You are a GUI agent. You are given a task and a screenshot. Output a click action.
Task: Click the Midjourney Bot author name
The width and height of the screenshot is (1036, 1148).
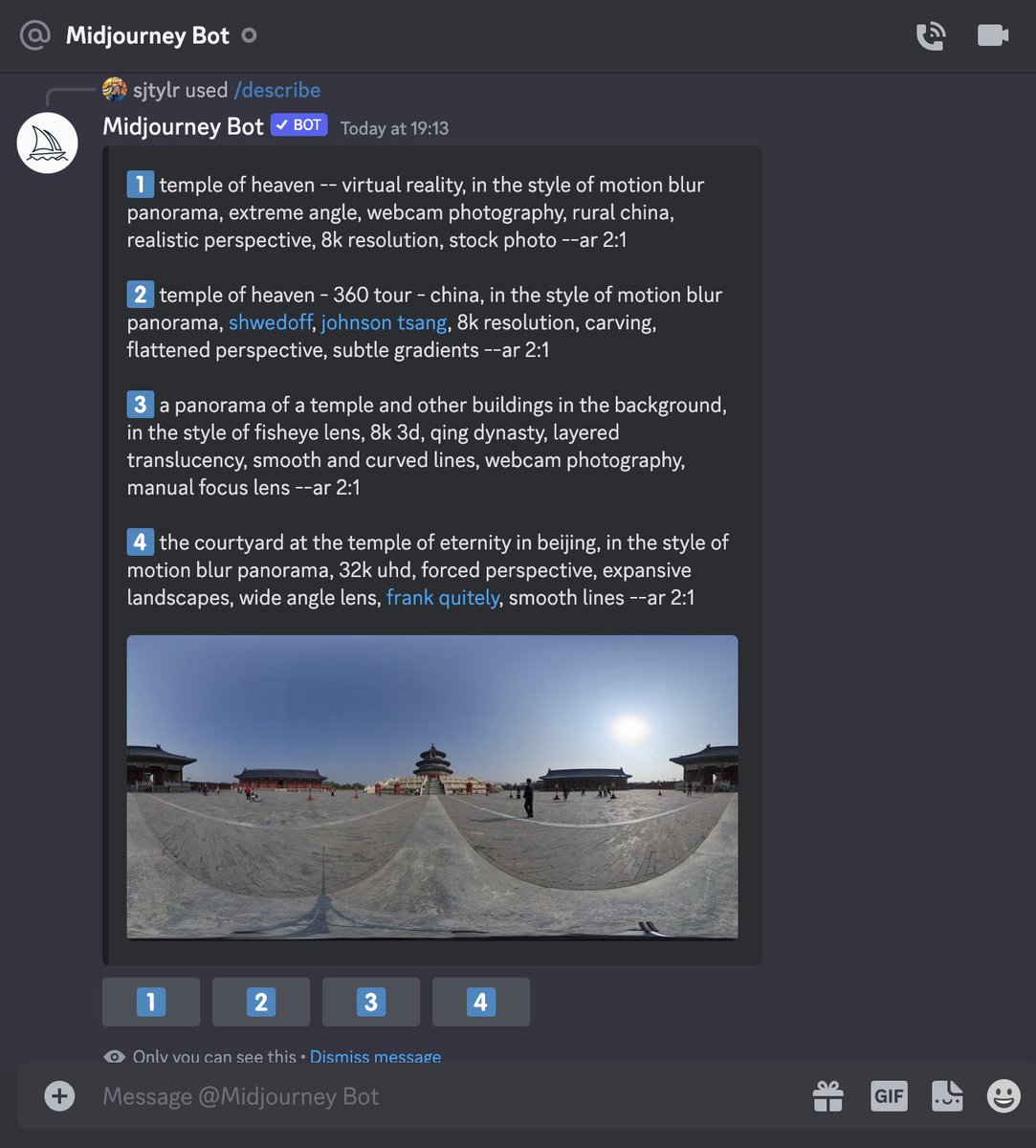coord(183,126)
